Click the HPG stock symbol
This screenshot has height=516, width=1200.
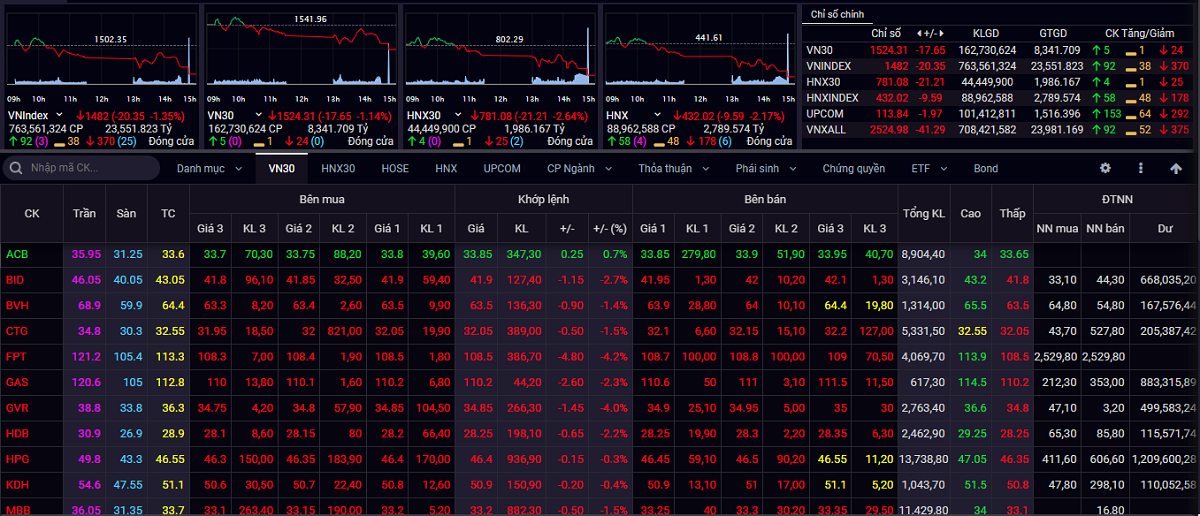tap(17, 458)
